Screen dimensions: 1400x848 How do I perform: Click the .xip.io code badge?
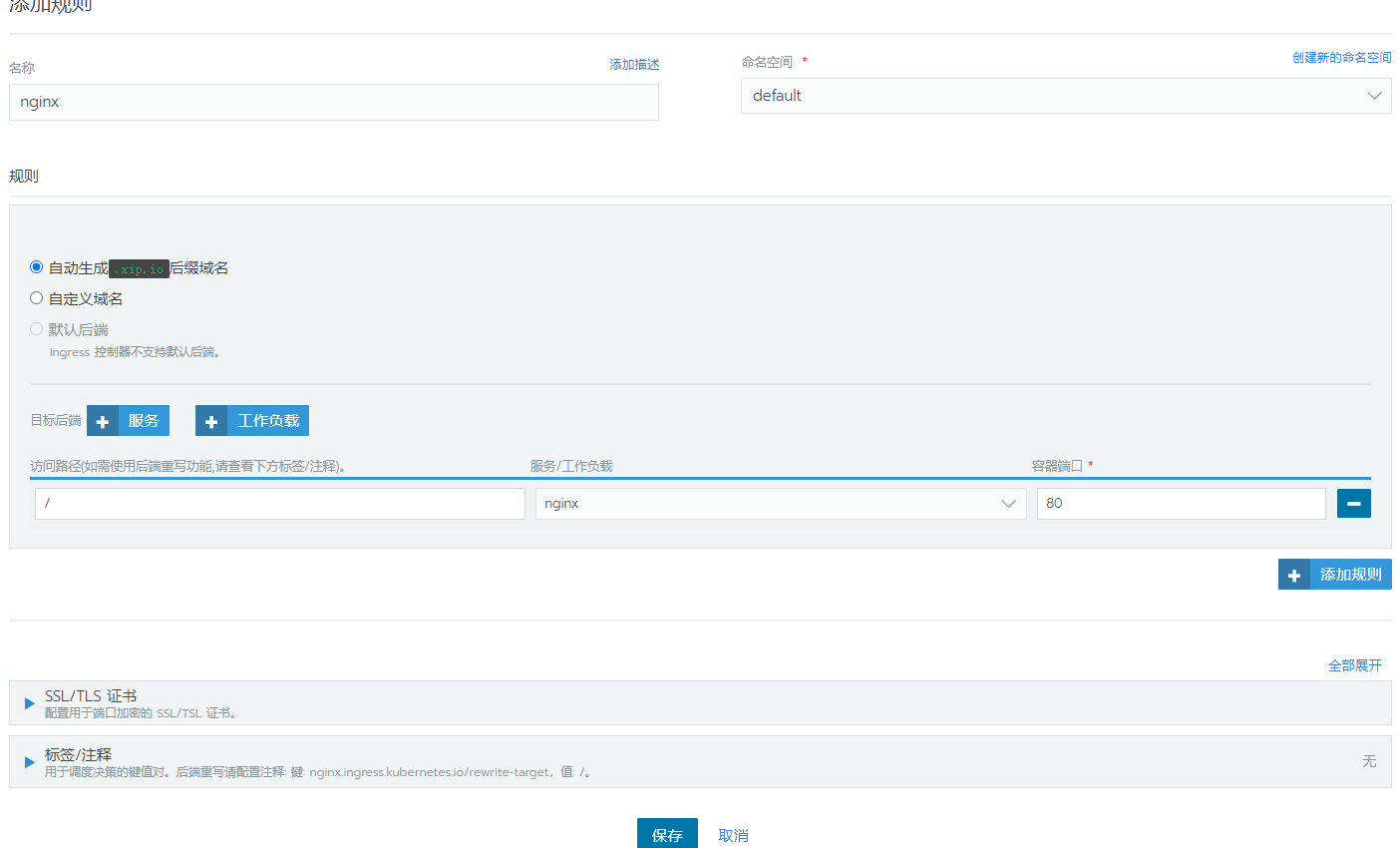139,269
